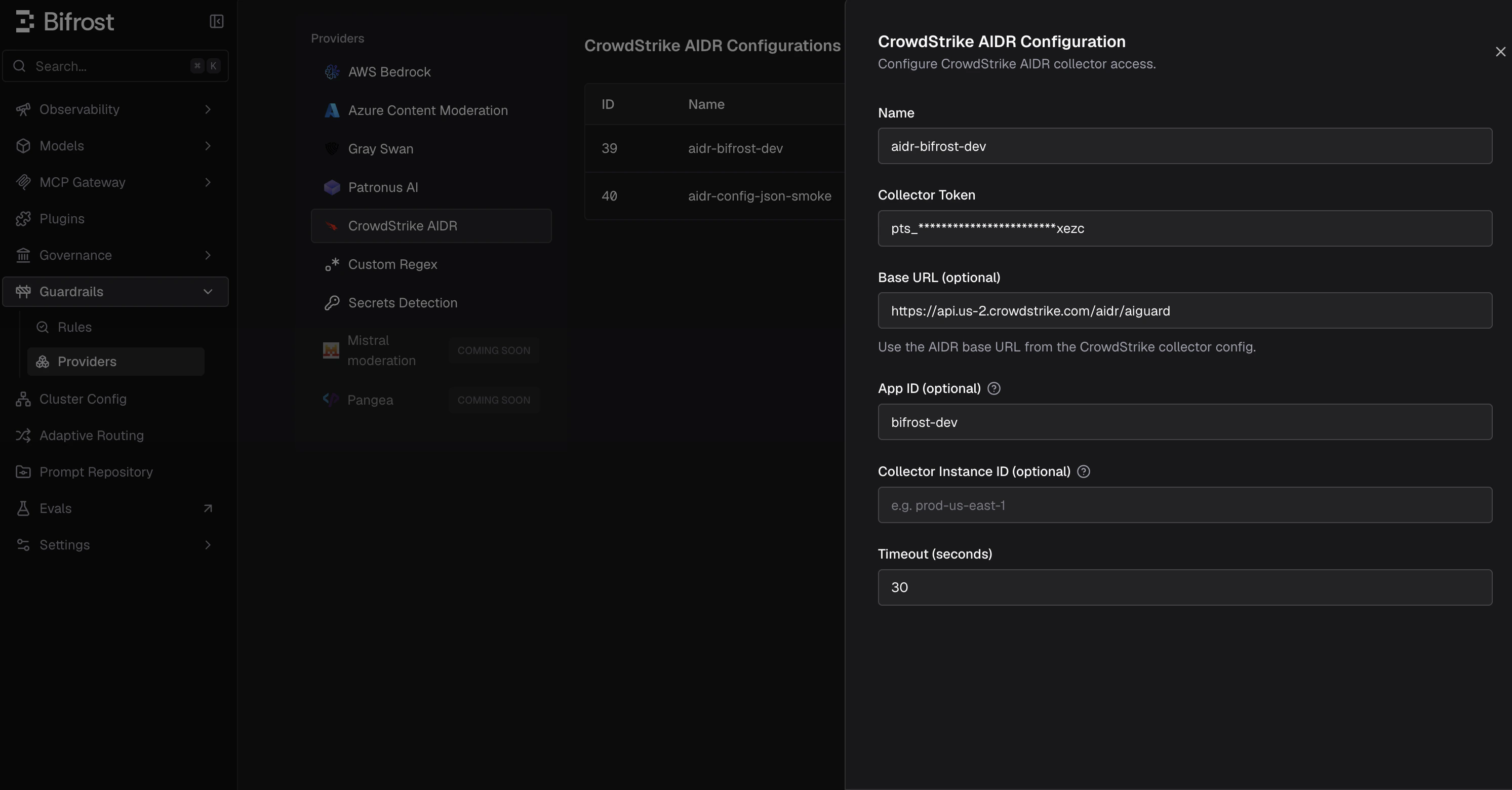1512x790 pixels.
Task: Collapse the sidebar with the panel icon
Action: [x=217, y=22]
